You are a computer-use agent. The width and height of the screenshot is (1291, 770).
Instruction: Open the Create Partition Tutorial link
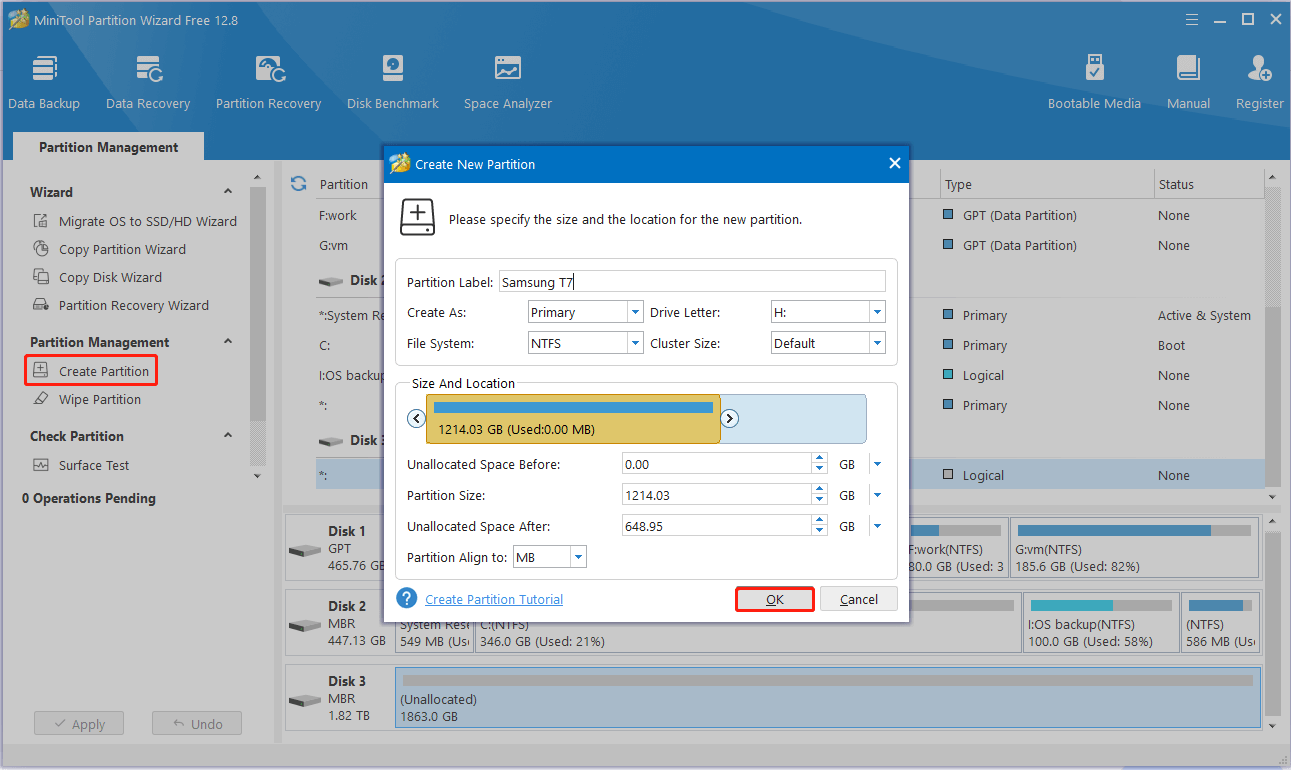[494, 599]
